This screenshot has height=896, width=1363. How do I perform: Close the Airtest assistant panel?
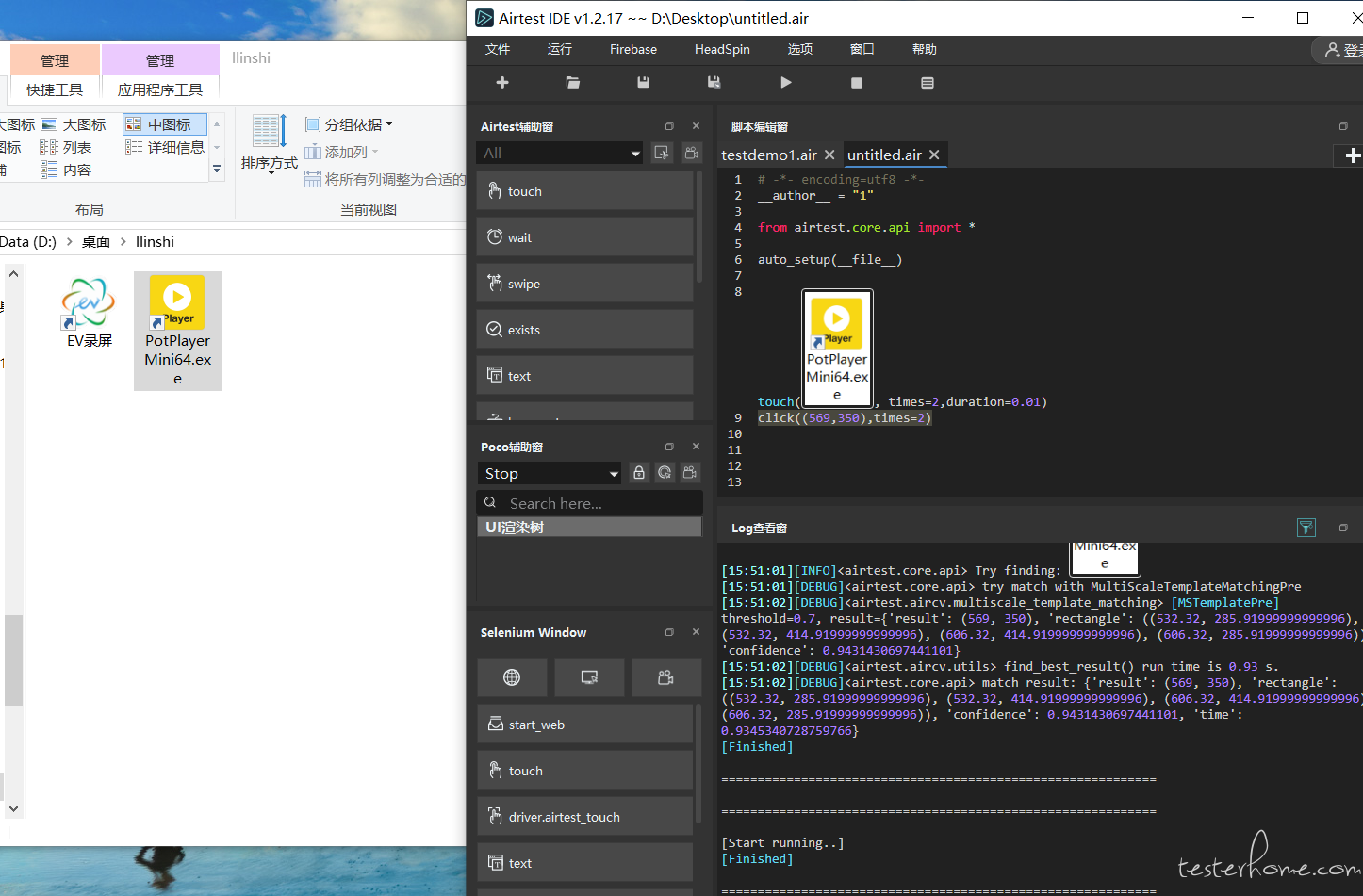696,126
